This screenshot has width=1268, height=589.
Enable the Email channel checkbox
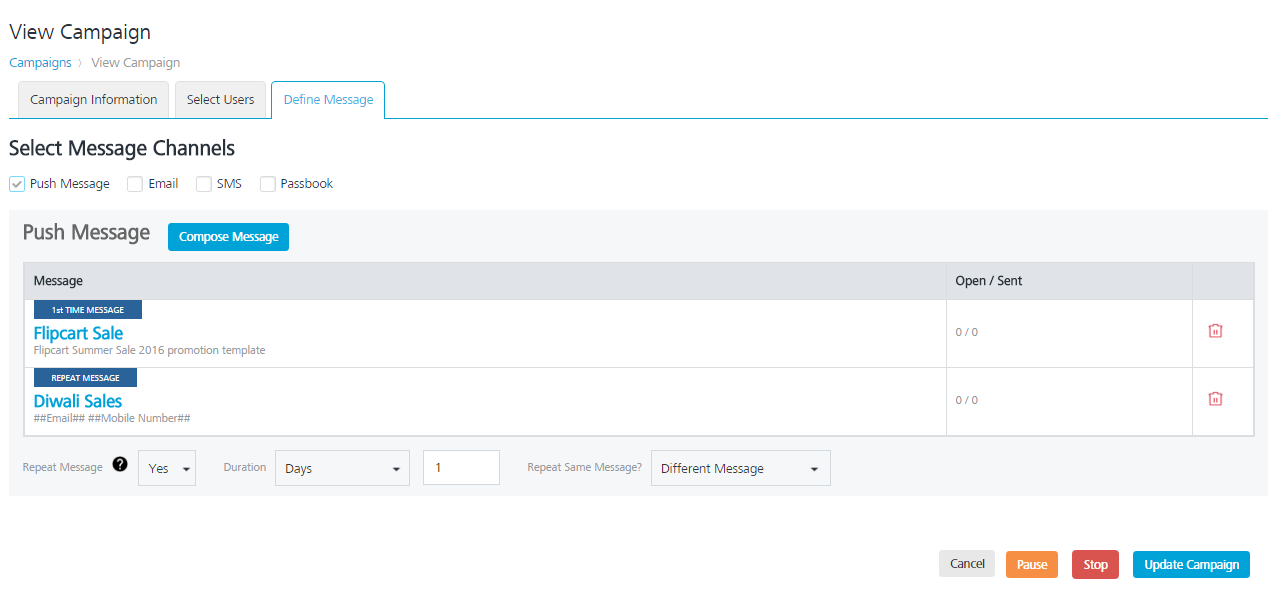point(135,184)
